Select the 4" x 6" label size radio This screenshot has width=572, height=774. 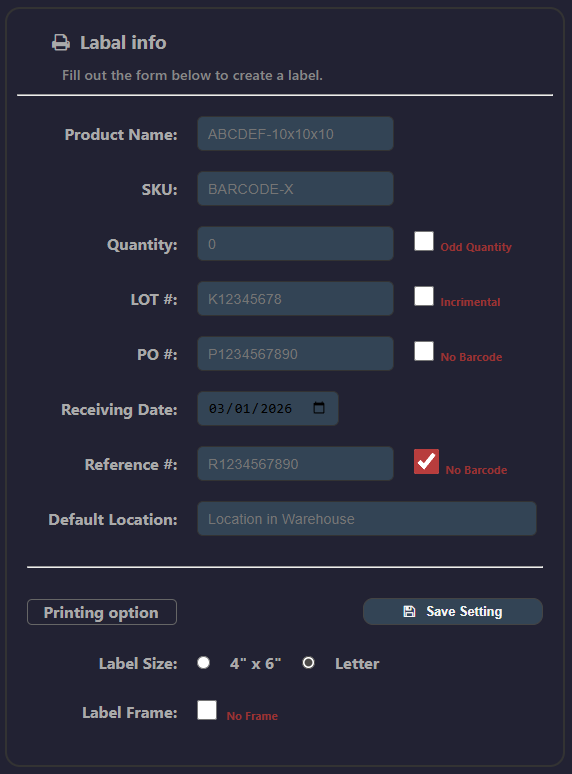203,662
